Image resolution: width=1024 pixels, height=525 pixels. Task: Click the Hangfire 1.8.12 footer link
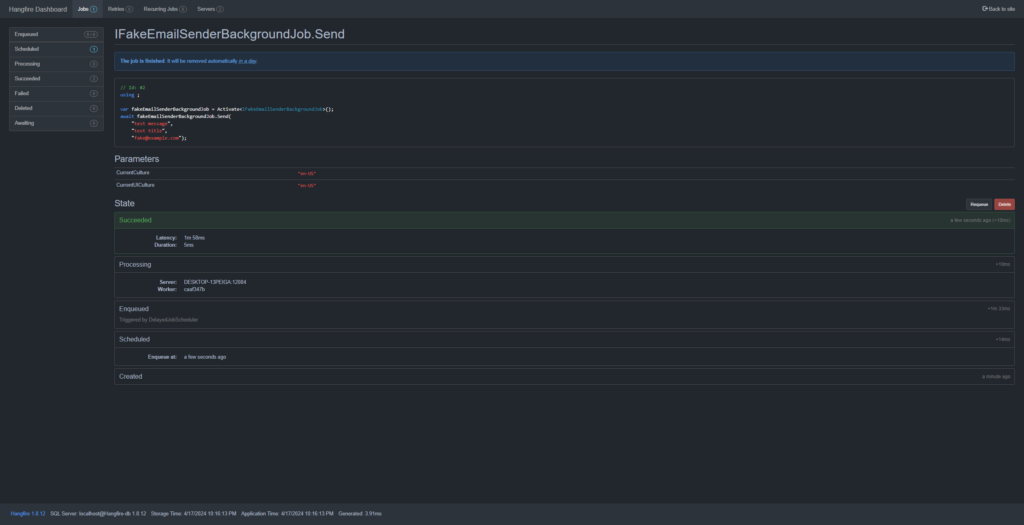click(x=28, y=512)
